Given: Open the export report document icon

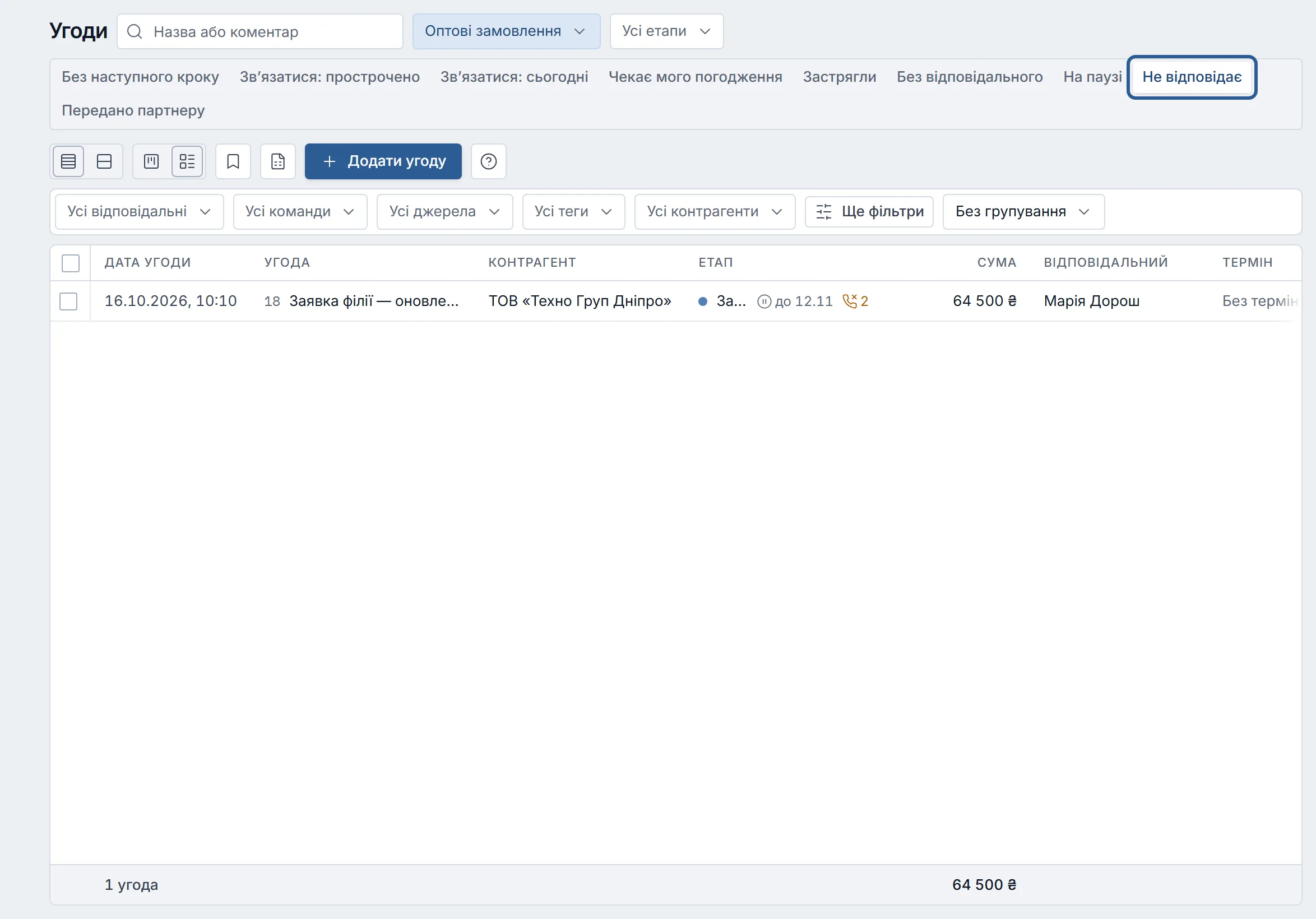Looking at the screenshot, I should (x=278, y=161).
